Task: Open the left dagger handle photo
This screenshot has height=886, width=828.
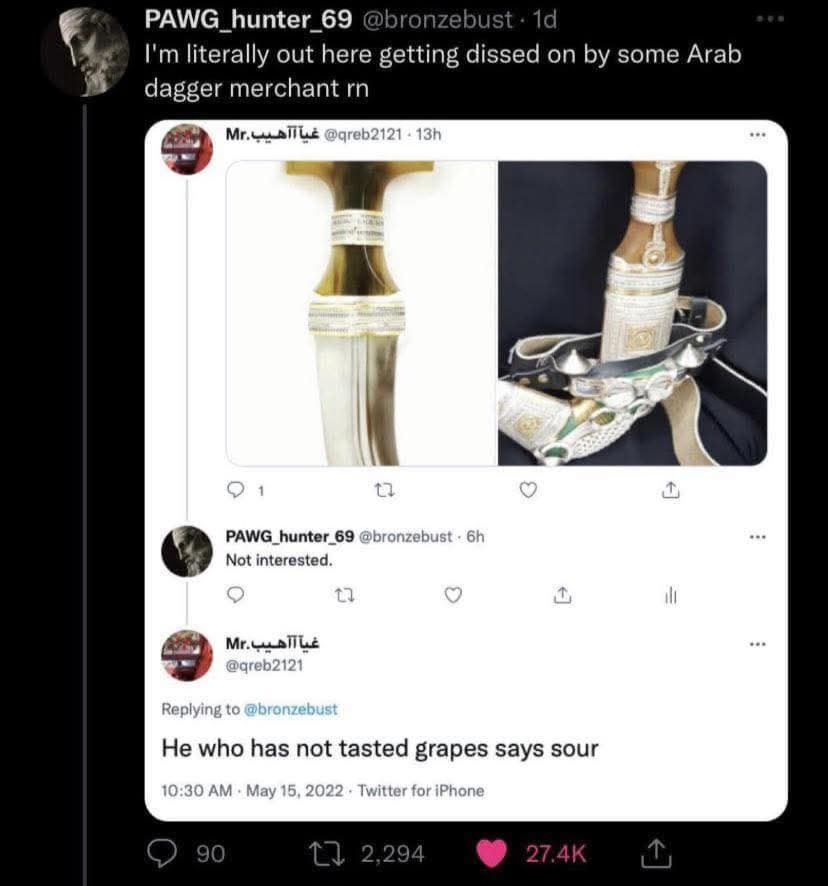Action: point(360,313)
